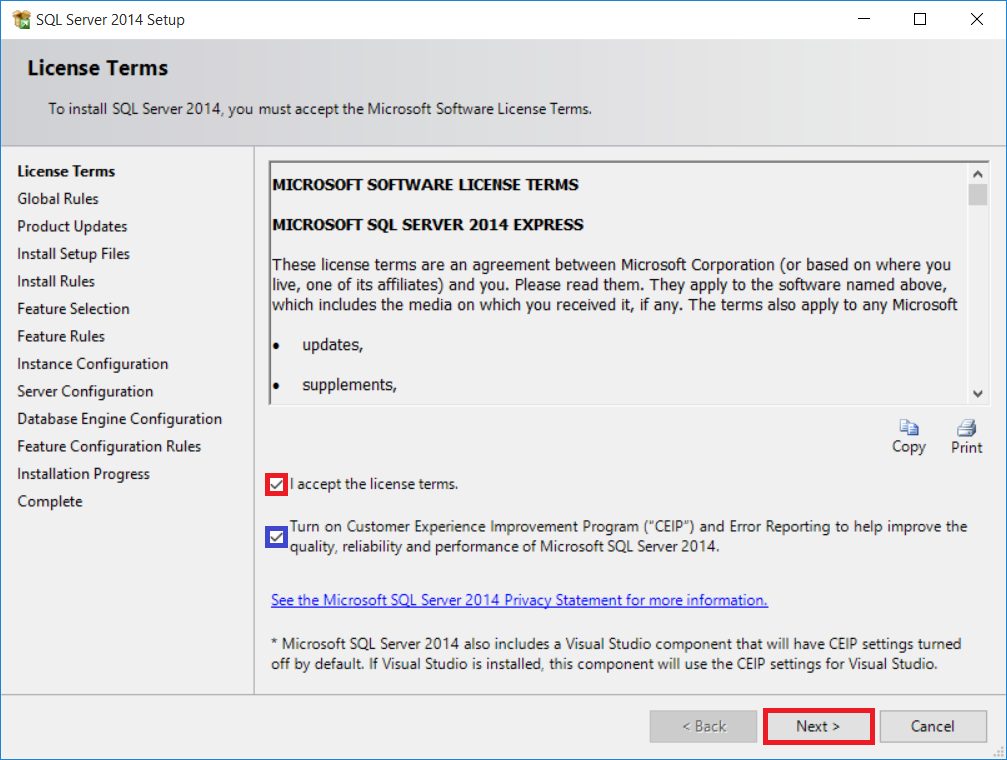Select Global Rules step in sidebar
The image size is (1007, 760).
click(x=58, y=199)
